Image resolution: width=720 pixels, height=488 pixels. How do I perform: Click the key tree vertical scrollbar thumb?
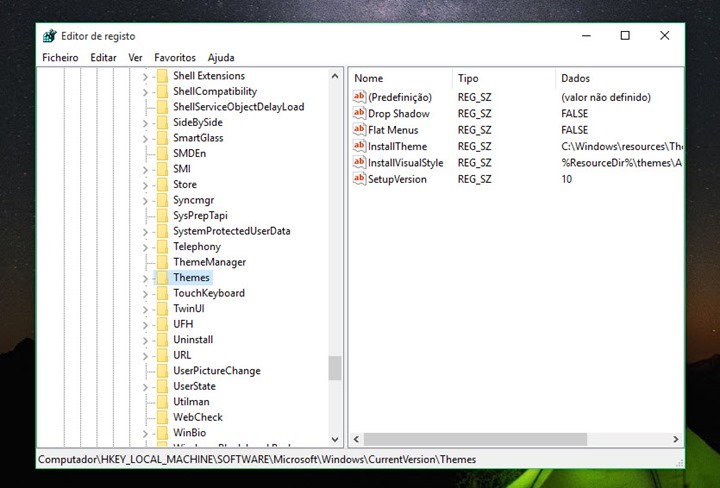click(335, 368)
